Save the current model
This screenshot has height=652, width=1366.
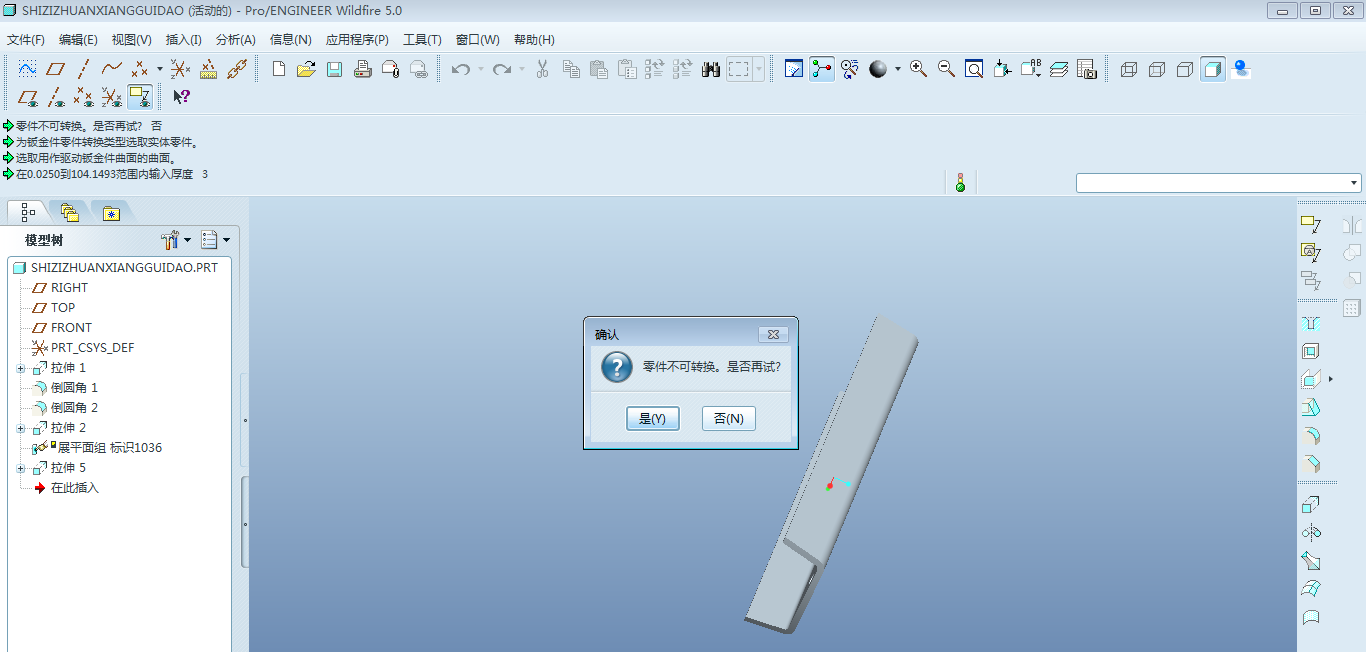(x=335, y=69)
